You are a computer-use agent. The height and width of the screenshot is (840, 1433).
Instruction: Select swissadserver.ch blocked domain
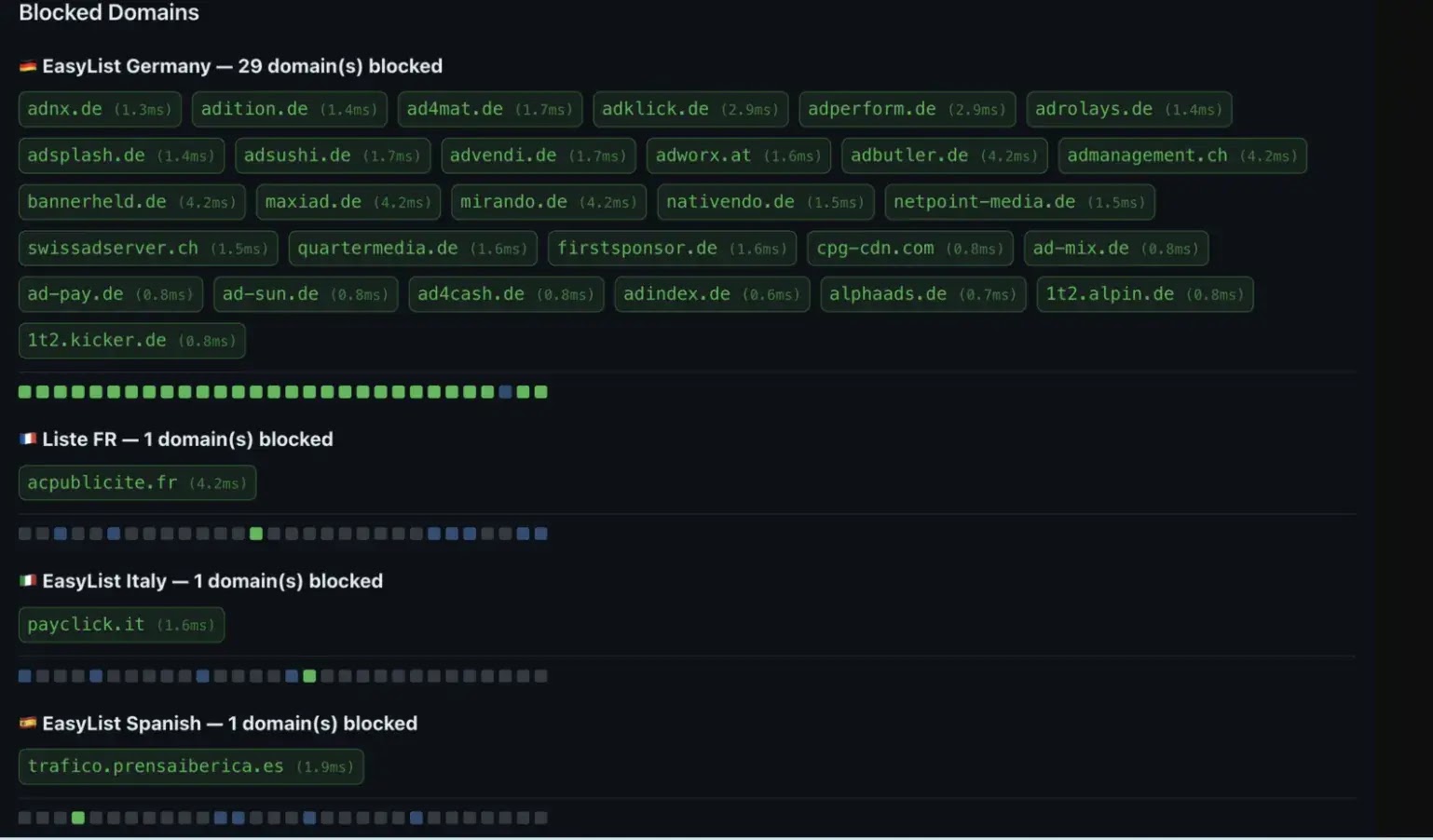pyautogui.click(x=148, y=249)
